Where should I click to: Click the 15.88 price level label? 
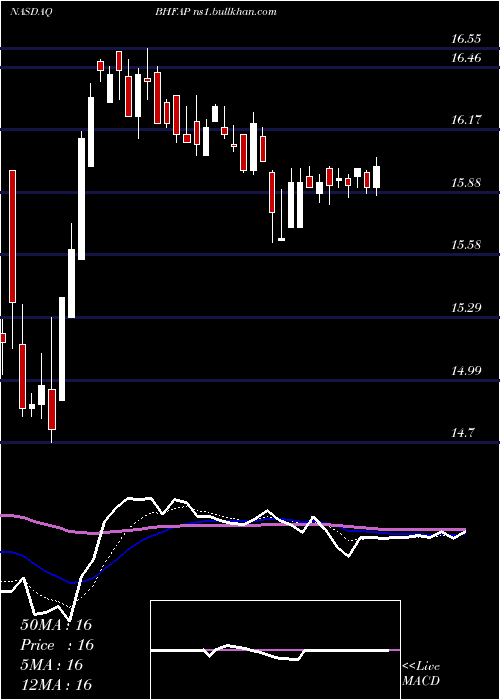(466, 183)
